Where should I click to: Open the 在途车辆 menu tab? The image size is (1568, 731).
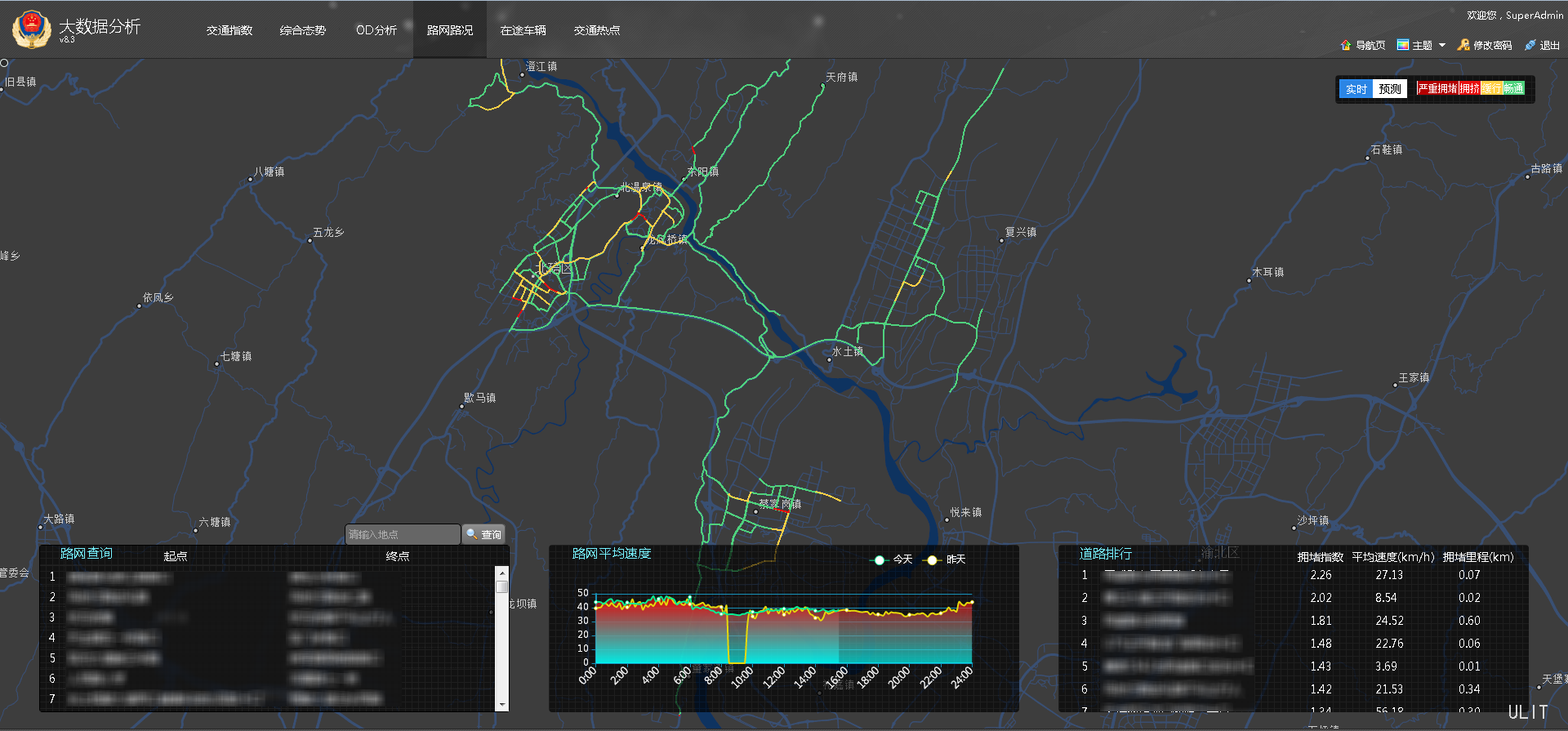tap(523, 30)
